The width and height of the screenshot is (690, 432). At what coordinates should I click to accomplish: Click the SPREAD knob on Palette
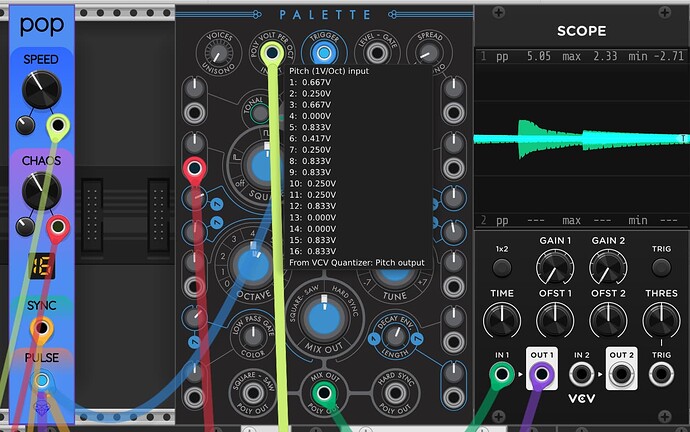tap(429, 54)
